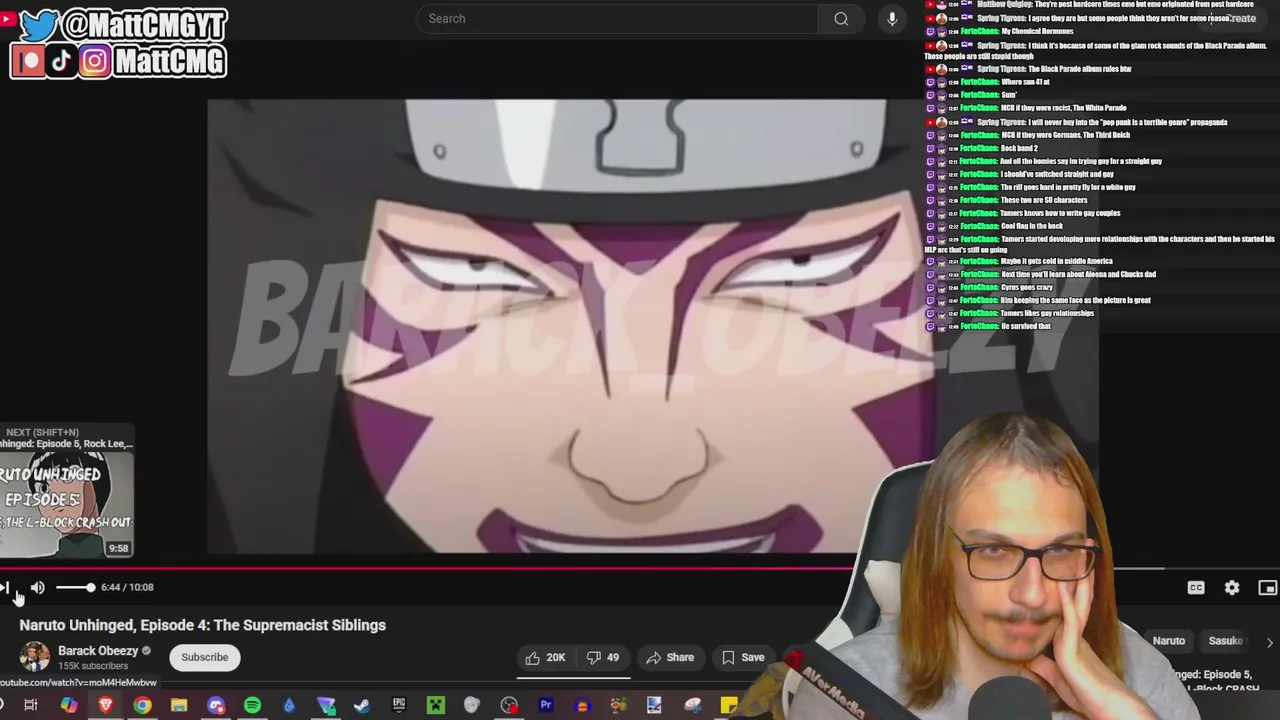Dislike the video with the thumbs-down

[x=603, y=658]
